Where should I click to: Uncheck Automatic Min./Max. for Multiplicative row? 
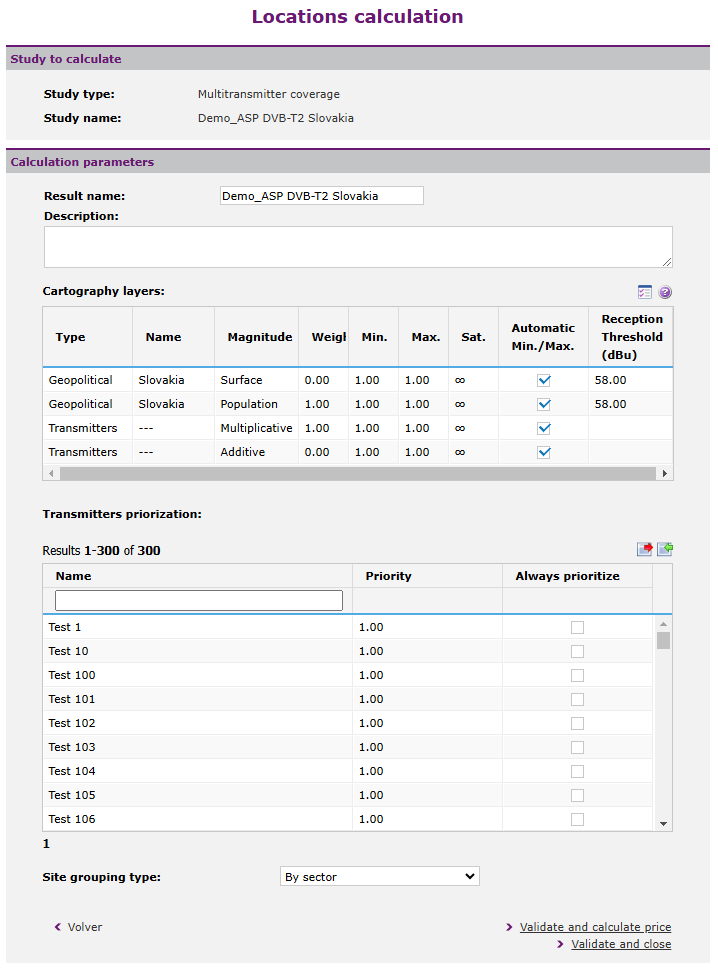tap(544, 428)
